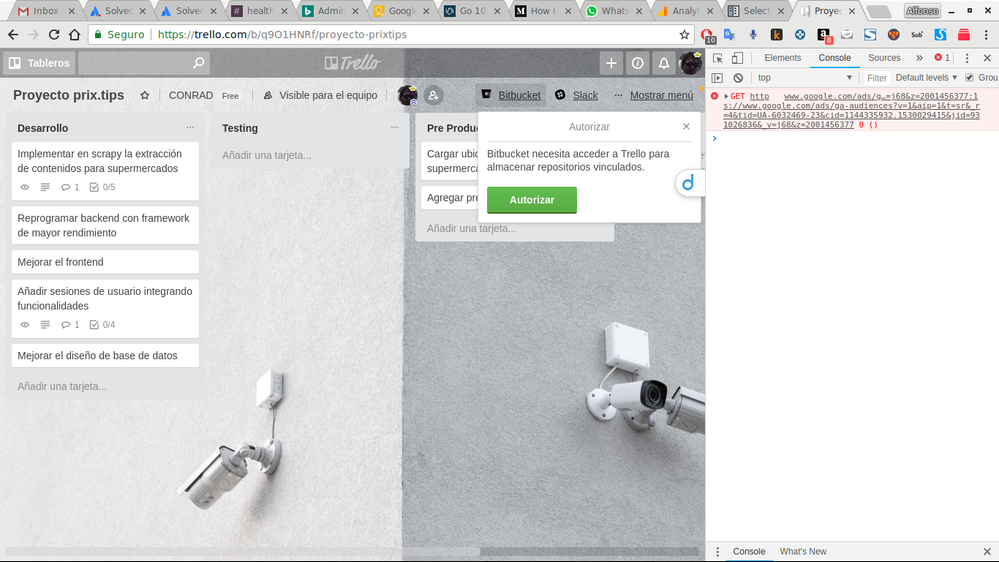
Task: Expand more DevTools tabs chevron
Action: click(919, 58)
